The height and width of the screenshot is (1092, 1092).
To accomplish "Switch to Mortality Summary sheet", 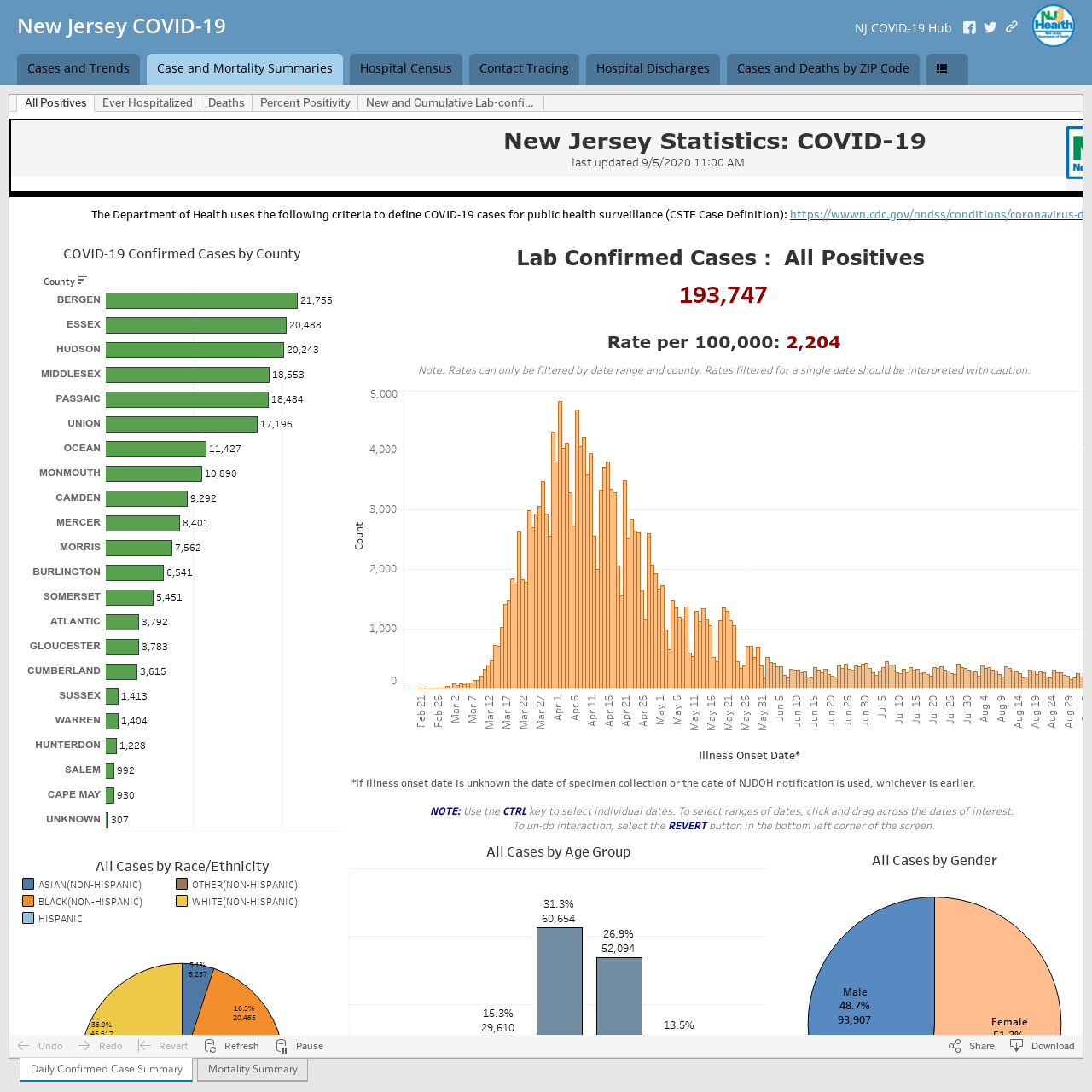I will 253,1069.
